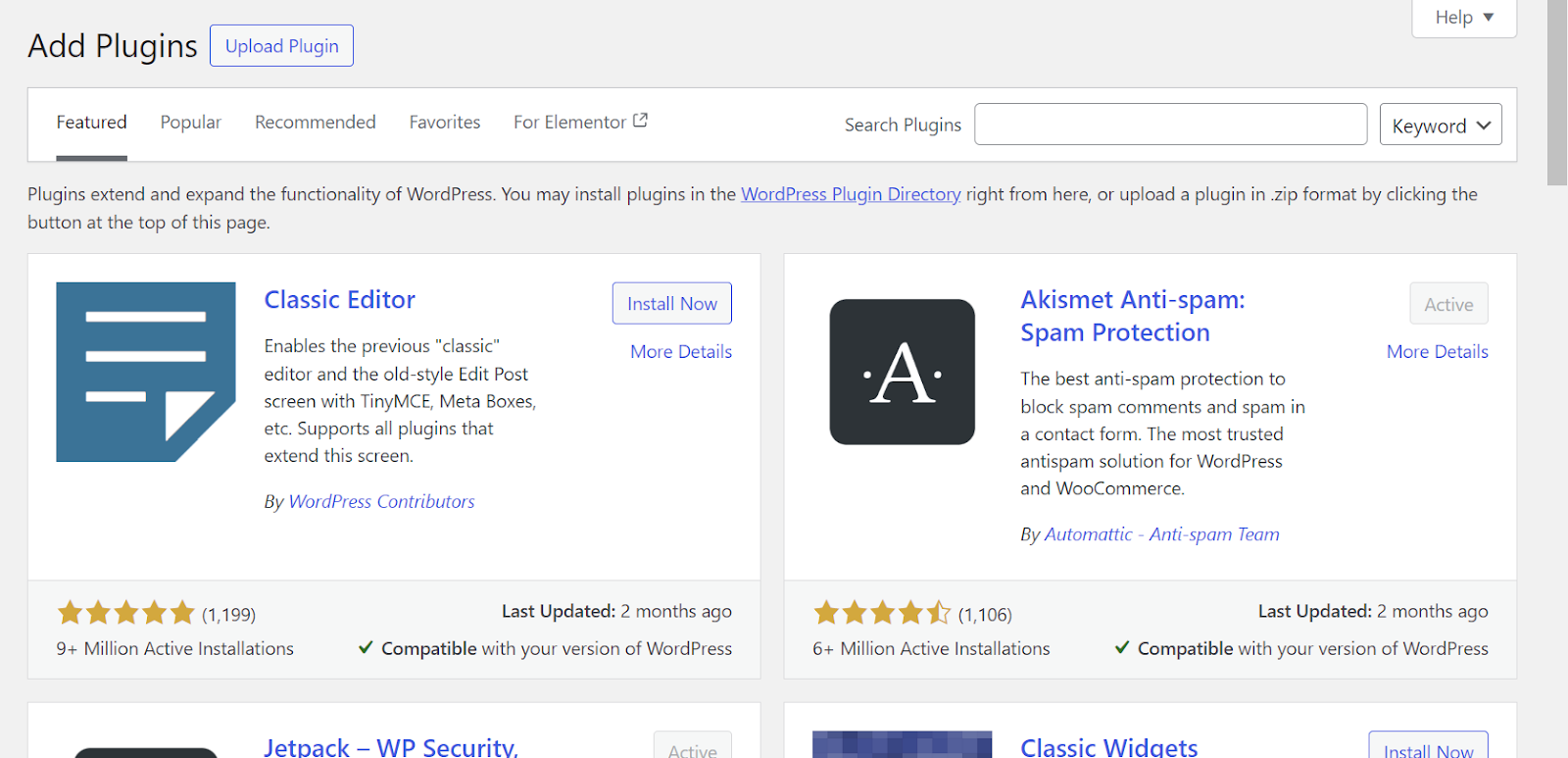Click the Upload Plugin button
The height and width of the screenshot is (758, 1568).
point(281,46)
